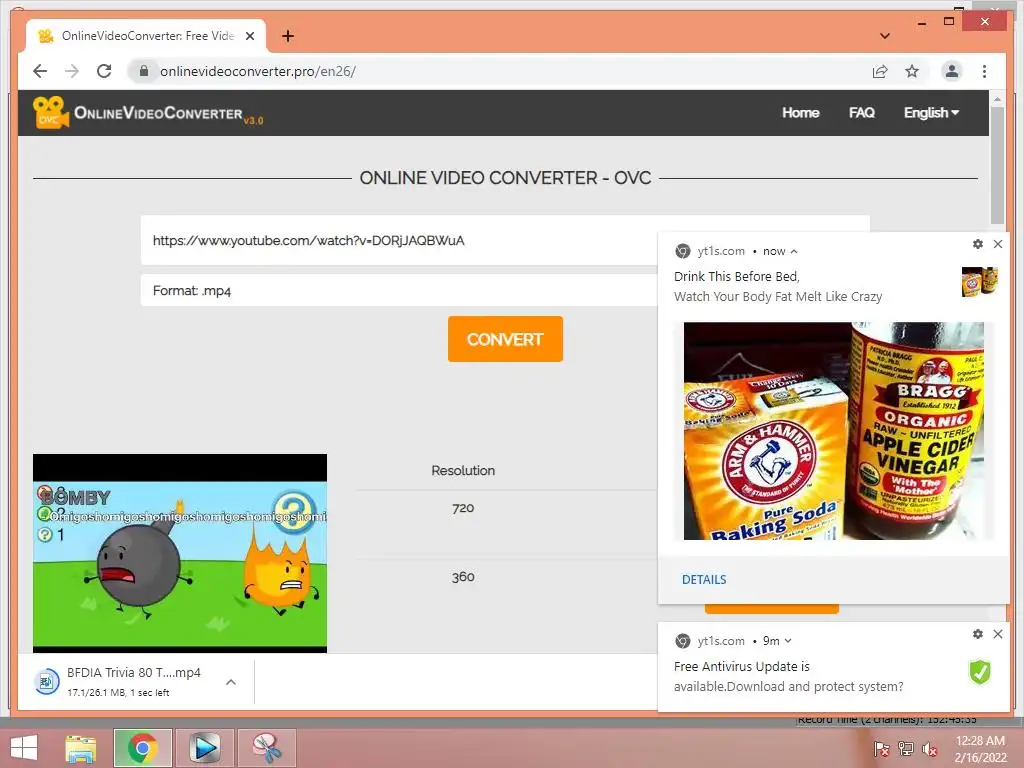Open the Windows Start button
1024x768 pixels.
click(x=23, y=748)
